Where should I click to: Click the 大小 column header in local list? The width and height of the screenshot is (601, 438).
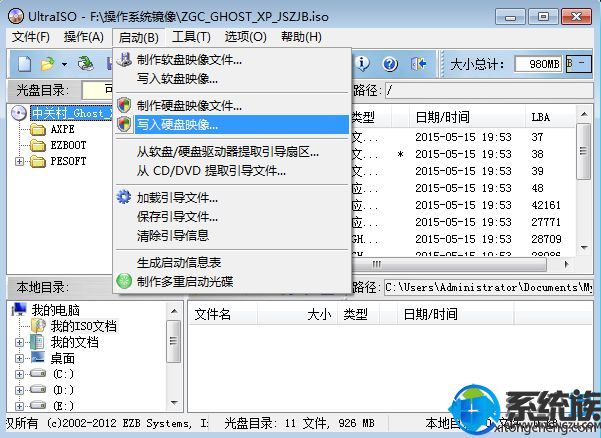[297, 315]
